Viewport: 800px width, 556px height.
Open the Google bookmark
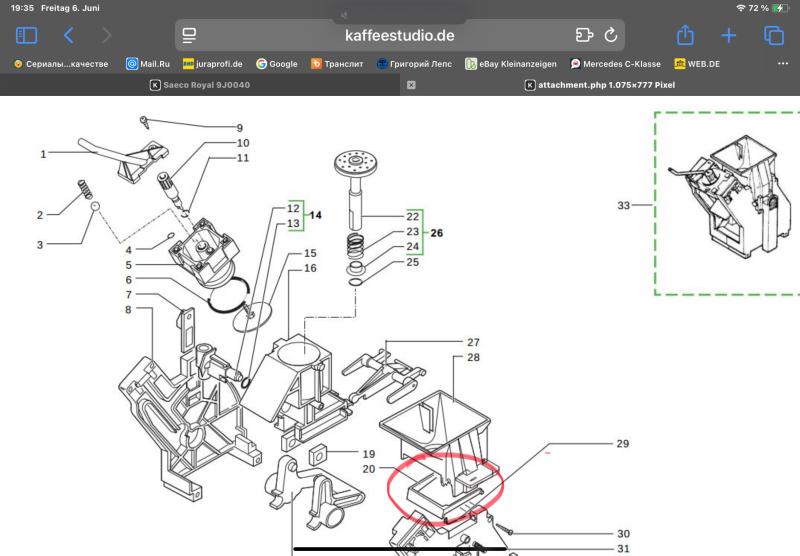(x=277, y=64)
